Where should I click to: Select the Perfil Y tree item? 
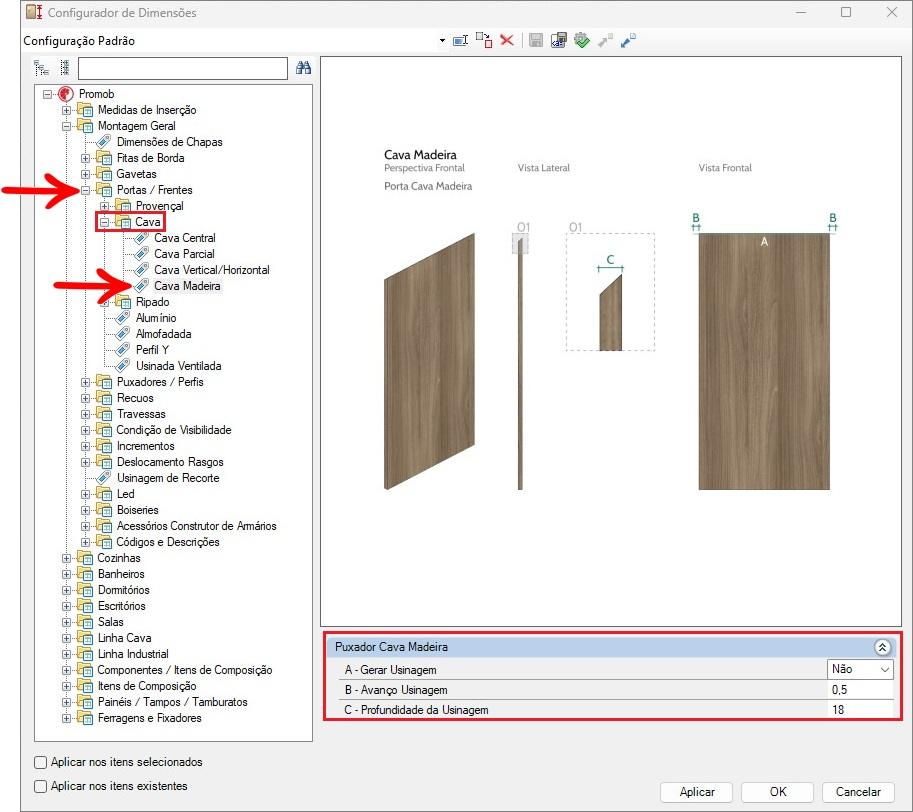point(151,350)
